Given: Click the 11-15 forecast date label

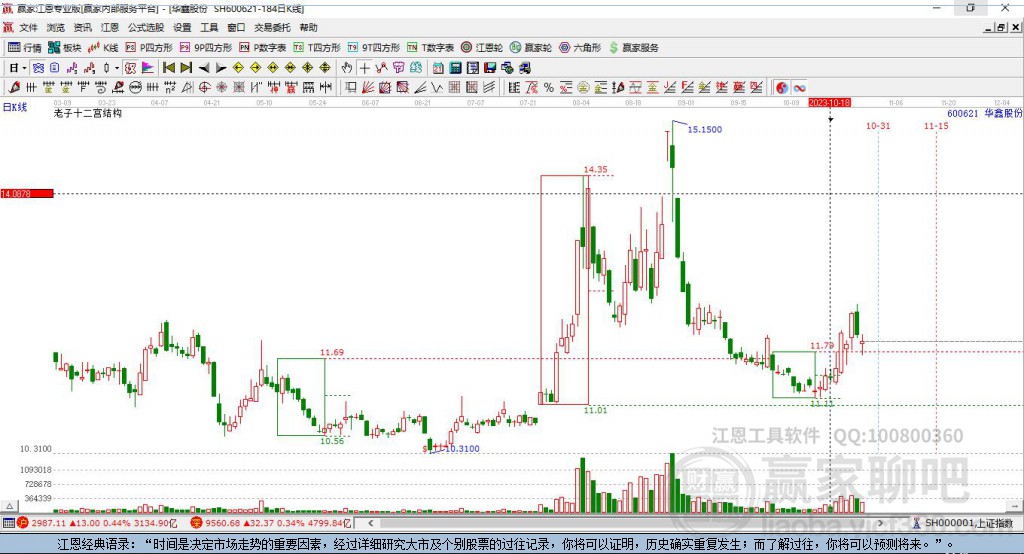Looking at the screenshot, I should tap(936, 125).
